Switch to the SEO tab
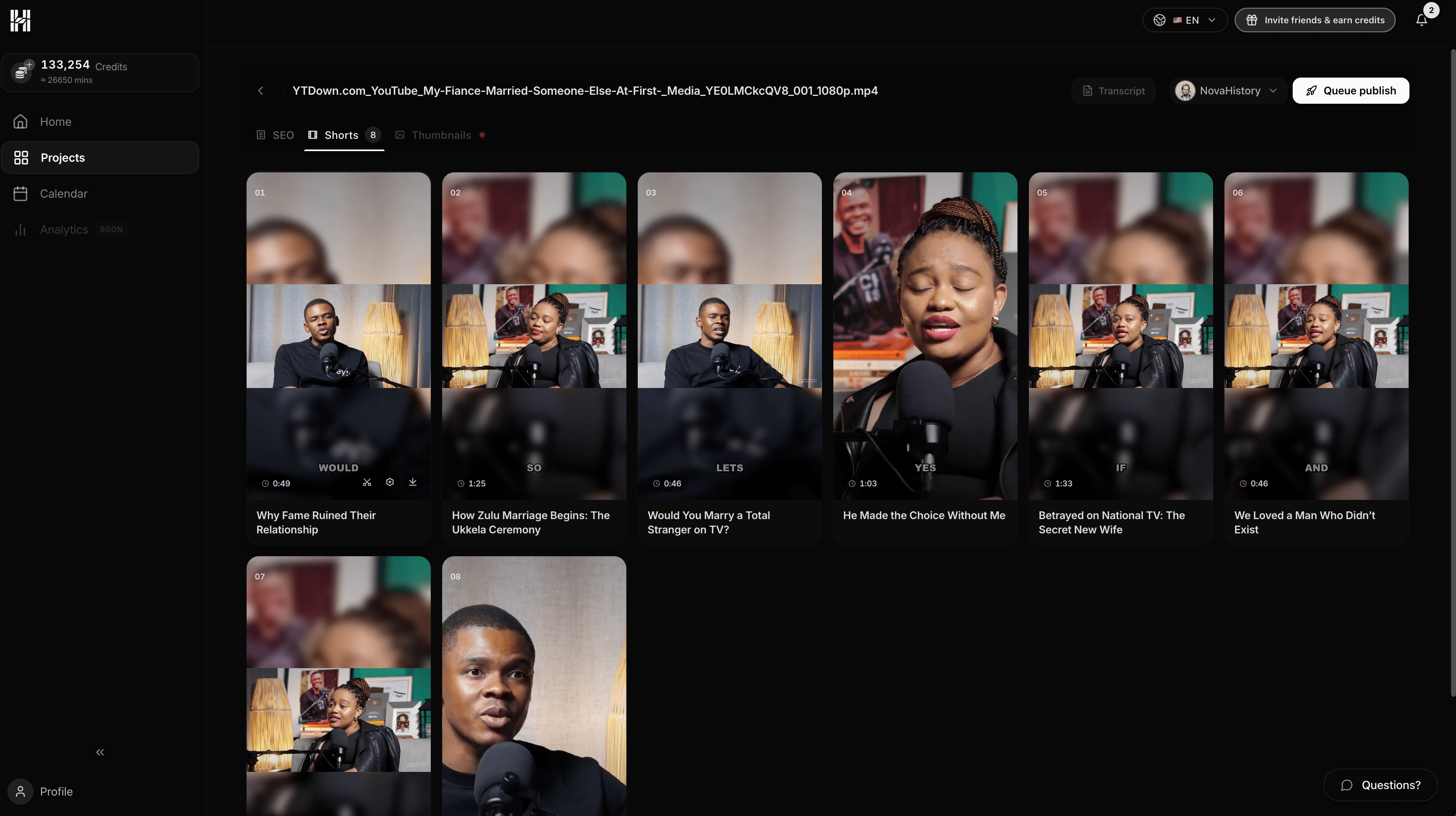 pyautogui.click(x=282, y=135)
